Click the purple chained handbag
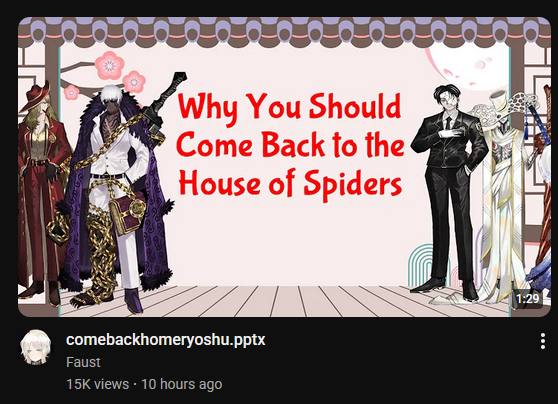The width and height of the screenshot is (558, 404). click(x=126, y=214)
